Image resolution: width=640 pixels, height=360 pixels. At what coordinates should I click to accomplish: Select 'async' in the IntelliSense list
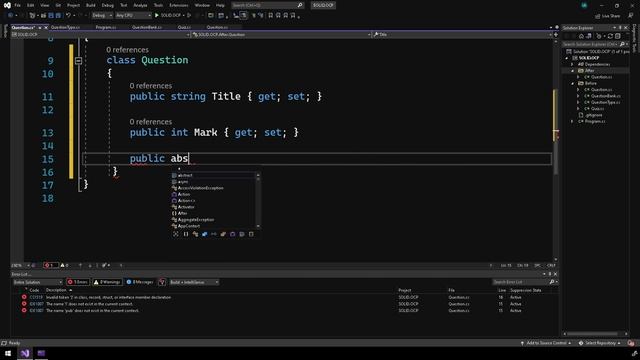(213, 182)
